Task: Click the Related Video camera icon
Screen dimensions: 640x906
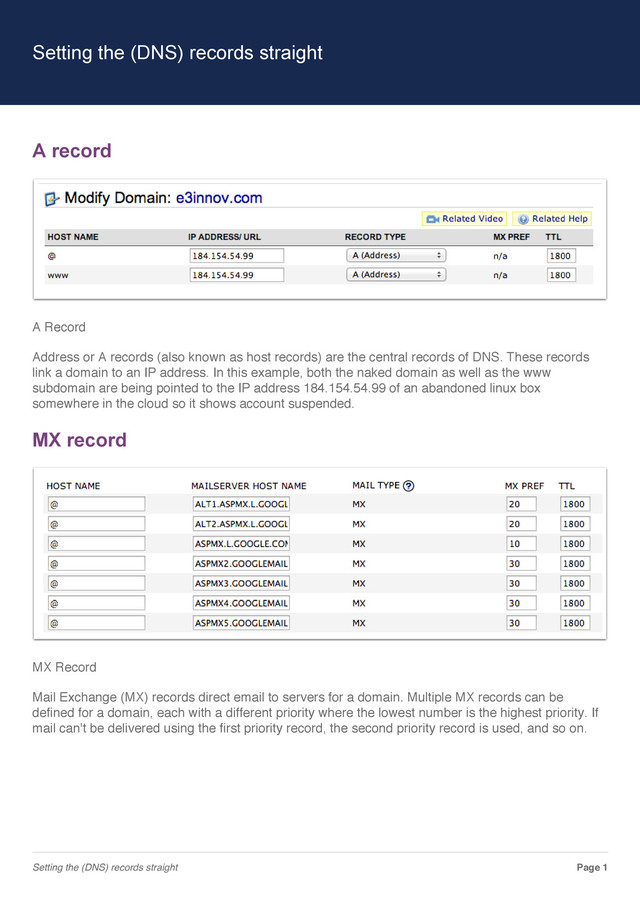Action: 433,219
